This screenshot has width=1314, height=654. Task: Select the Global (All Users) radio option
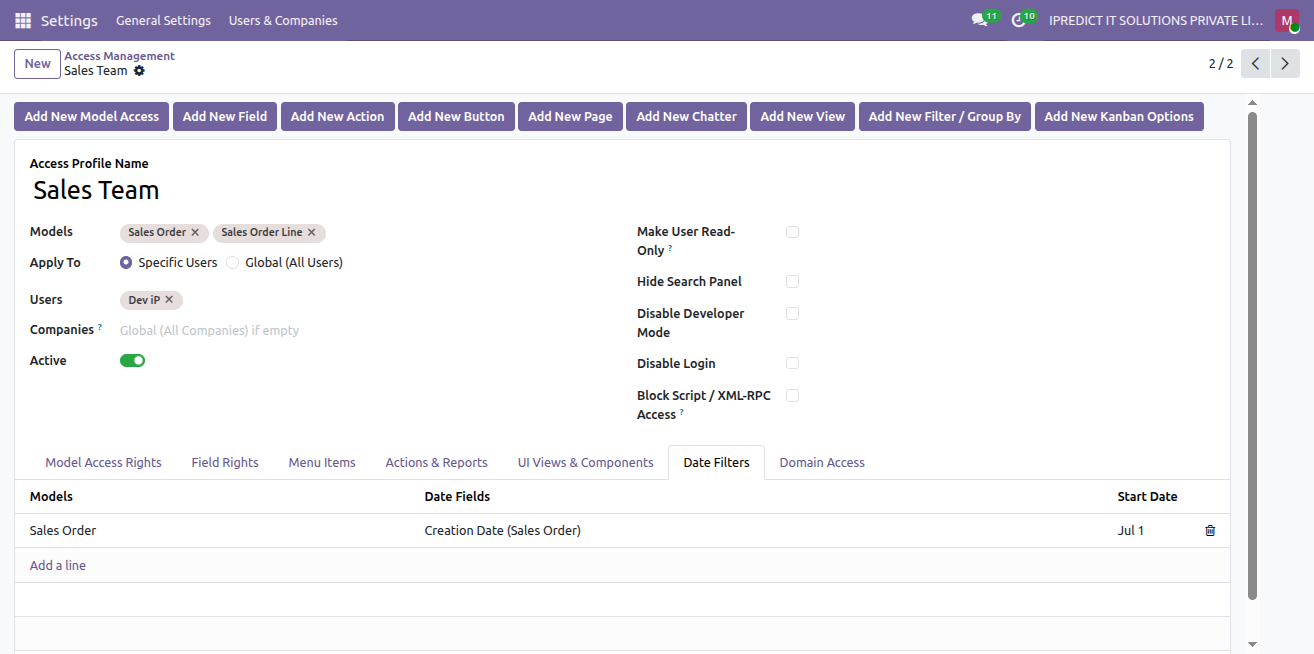(233, 263)
